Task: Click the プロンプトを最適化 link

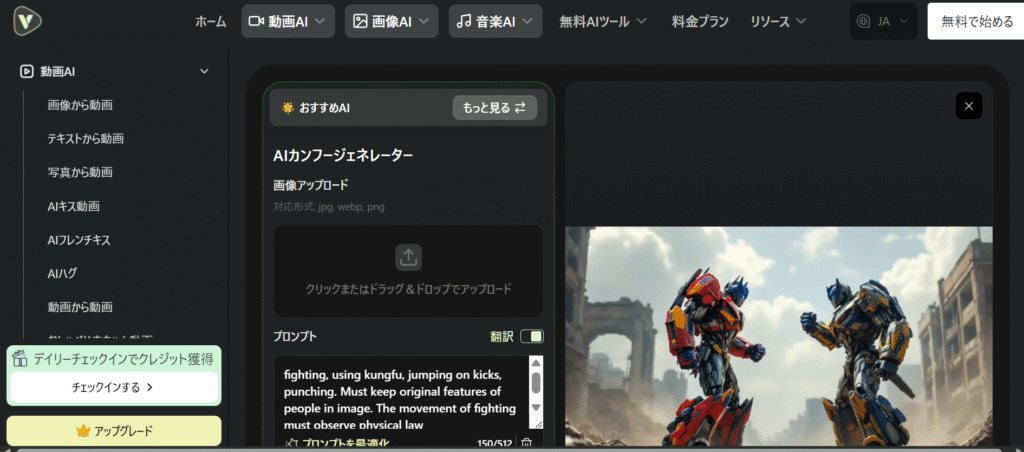Action: pyautogui.click(x=338, y=444)
